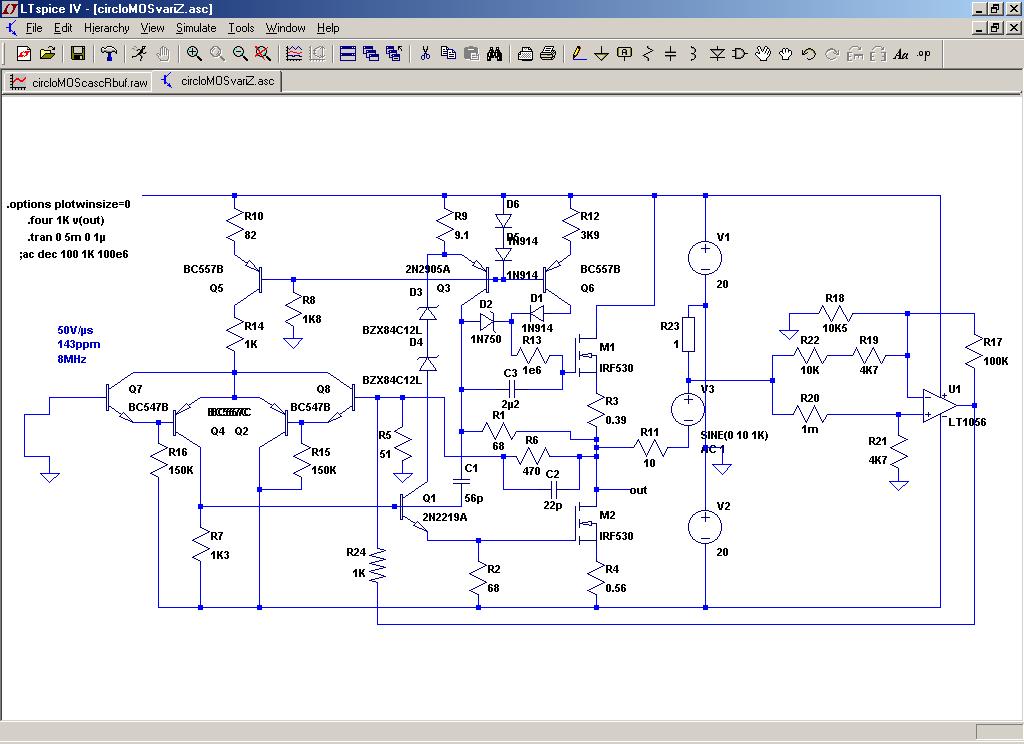Open Find with binoculars icon
1024x744 pixels.
494,54
